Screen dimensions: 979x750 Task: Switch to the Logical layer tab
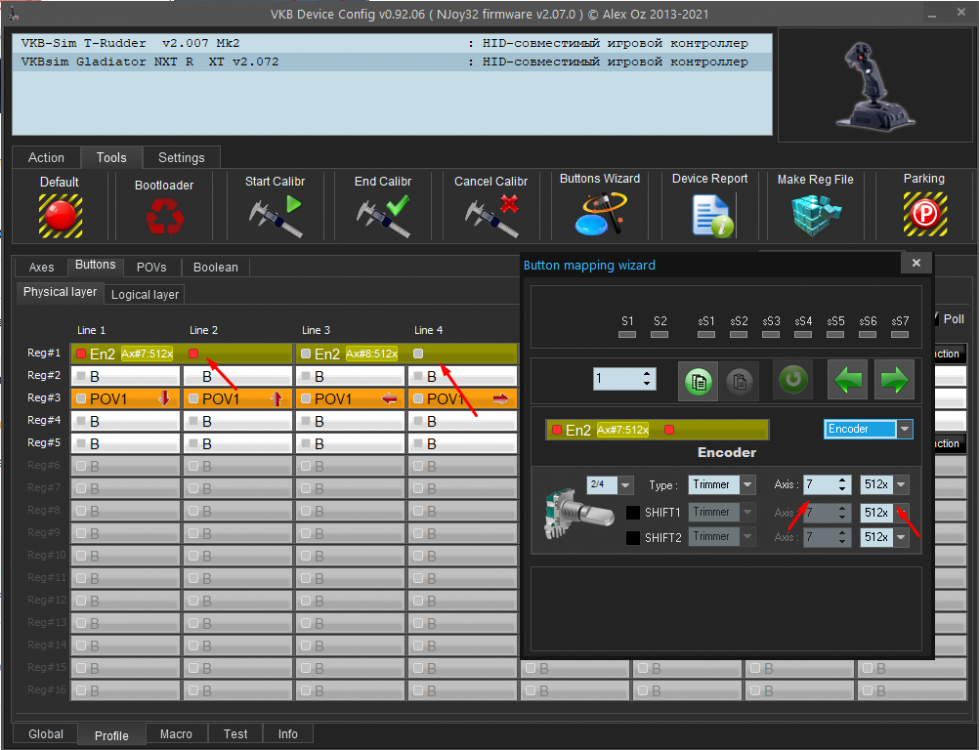144,294
